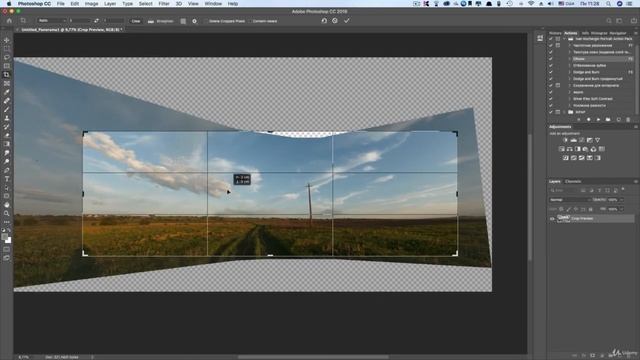The width and height of the screenshot is (640, 360).
Task: Open the File menu
Action: [60, 4]
